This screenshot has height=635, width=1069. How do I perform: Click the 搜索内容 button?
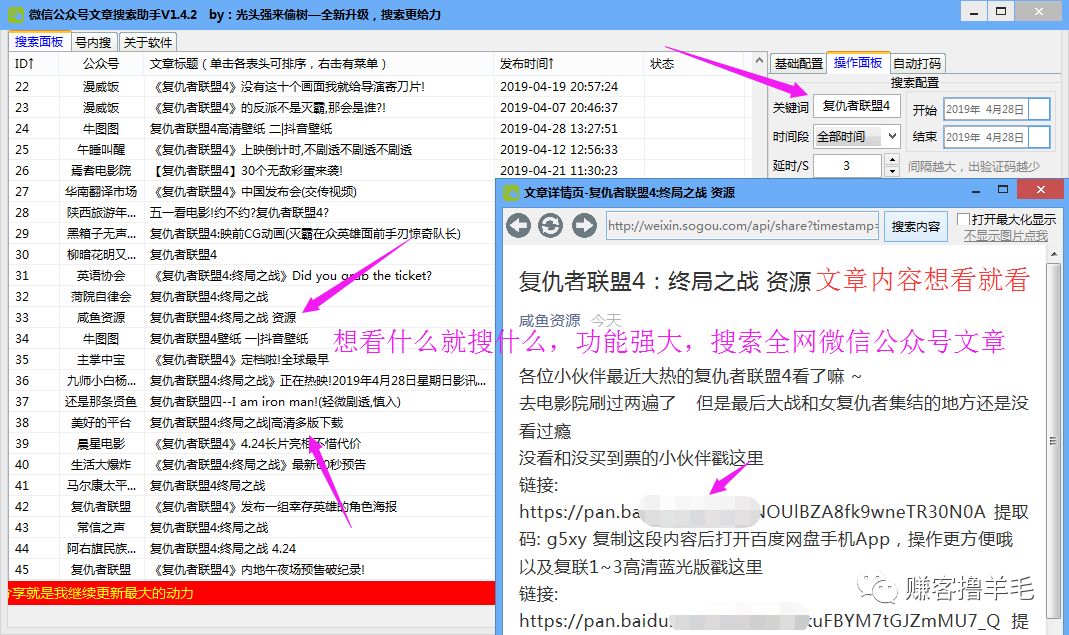pos(915,226)
